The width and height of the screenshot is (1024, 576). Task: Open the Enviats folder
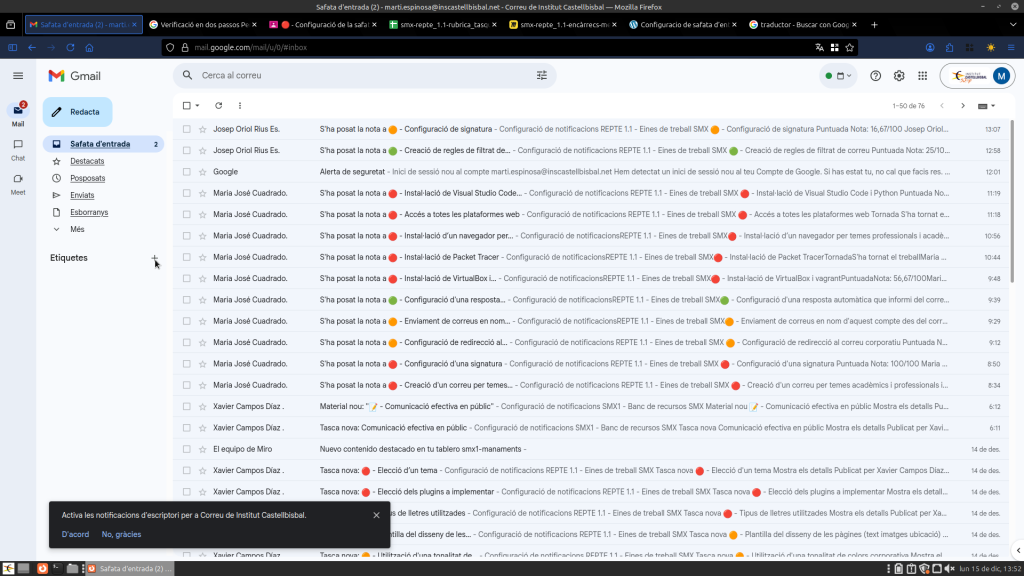[84, 195]
